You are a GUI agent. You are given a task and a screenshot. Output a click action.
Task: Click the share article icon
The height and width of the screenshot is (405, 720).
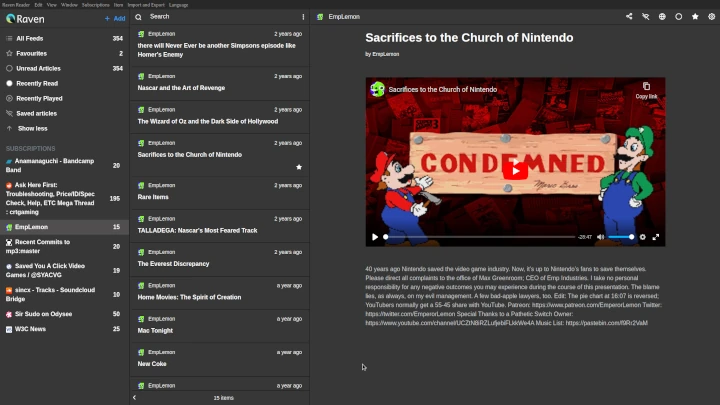[x=629, y=17]
